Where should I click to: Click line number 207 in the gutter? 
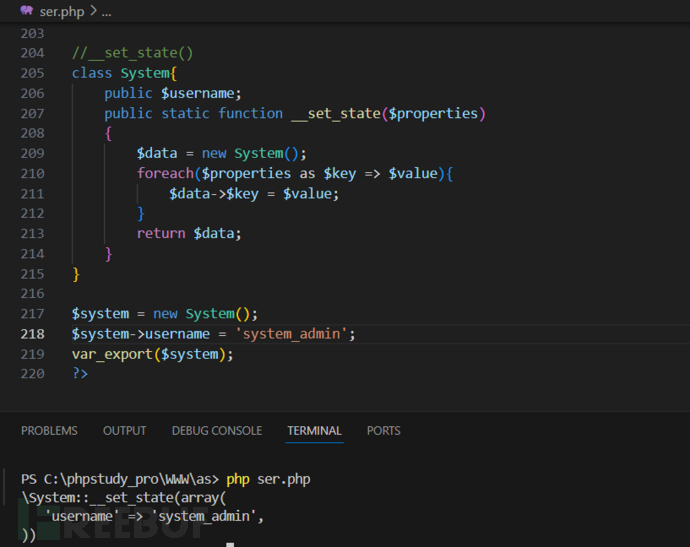[32, 113]
